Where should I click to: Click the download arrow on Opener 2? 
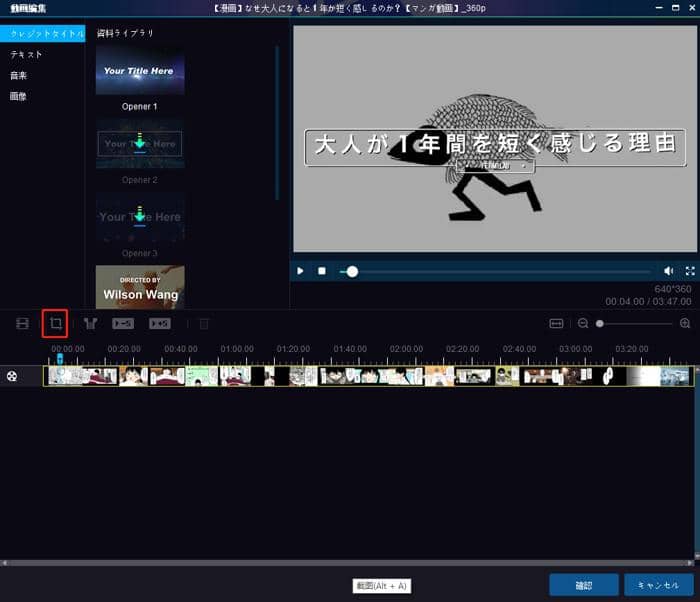tap(140, 141)
